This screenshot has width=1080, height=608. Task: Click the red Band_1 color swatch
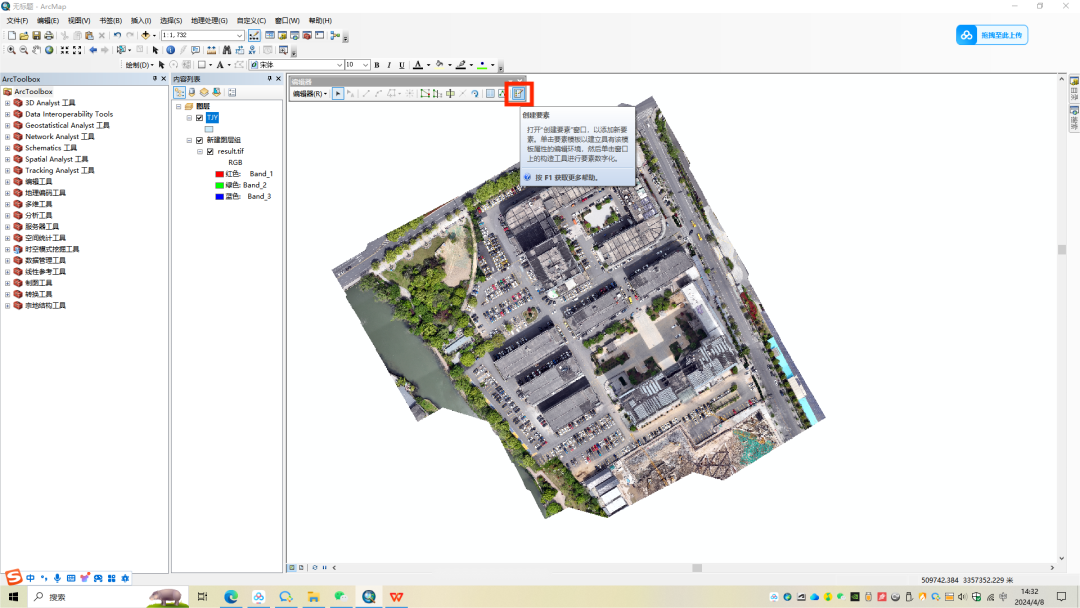[220, 174]
